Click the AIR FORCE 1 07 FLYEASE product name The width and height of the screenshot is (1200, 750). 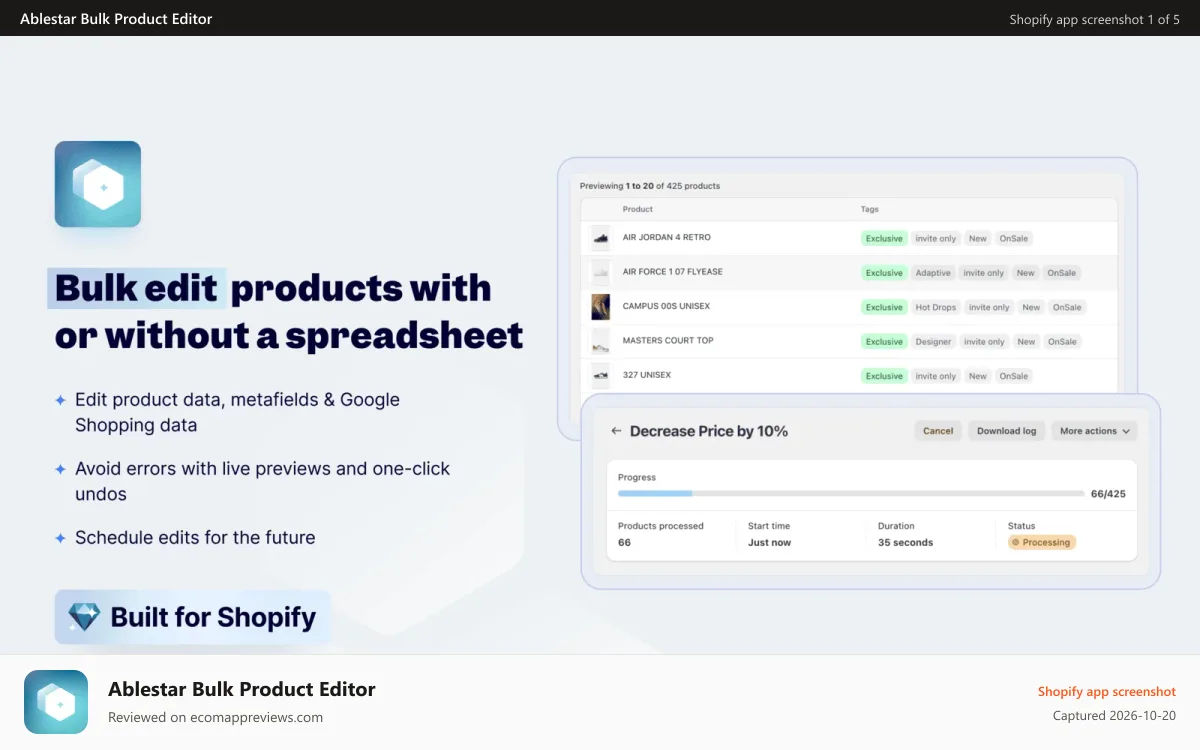(x=672, y=272)
